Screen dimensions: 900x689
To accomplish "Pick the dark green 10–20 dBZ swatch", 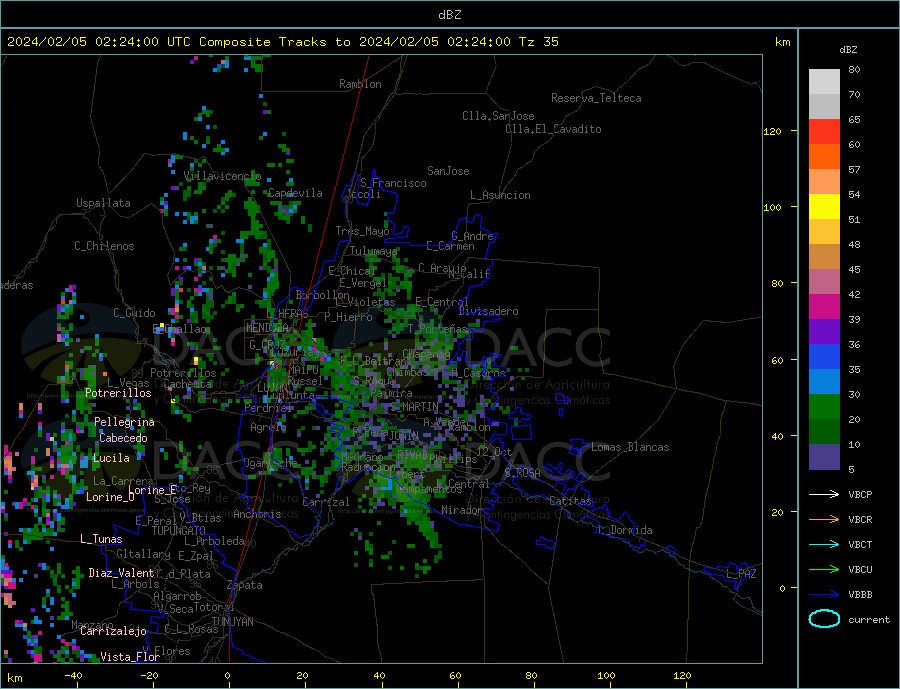I will point(824,431).
